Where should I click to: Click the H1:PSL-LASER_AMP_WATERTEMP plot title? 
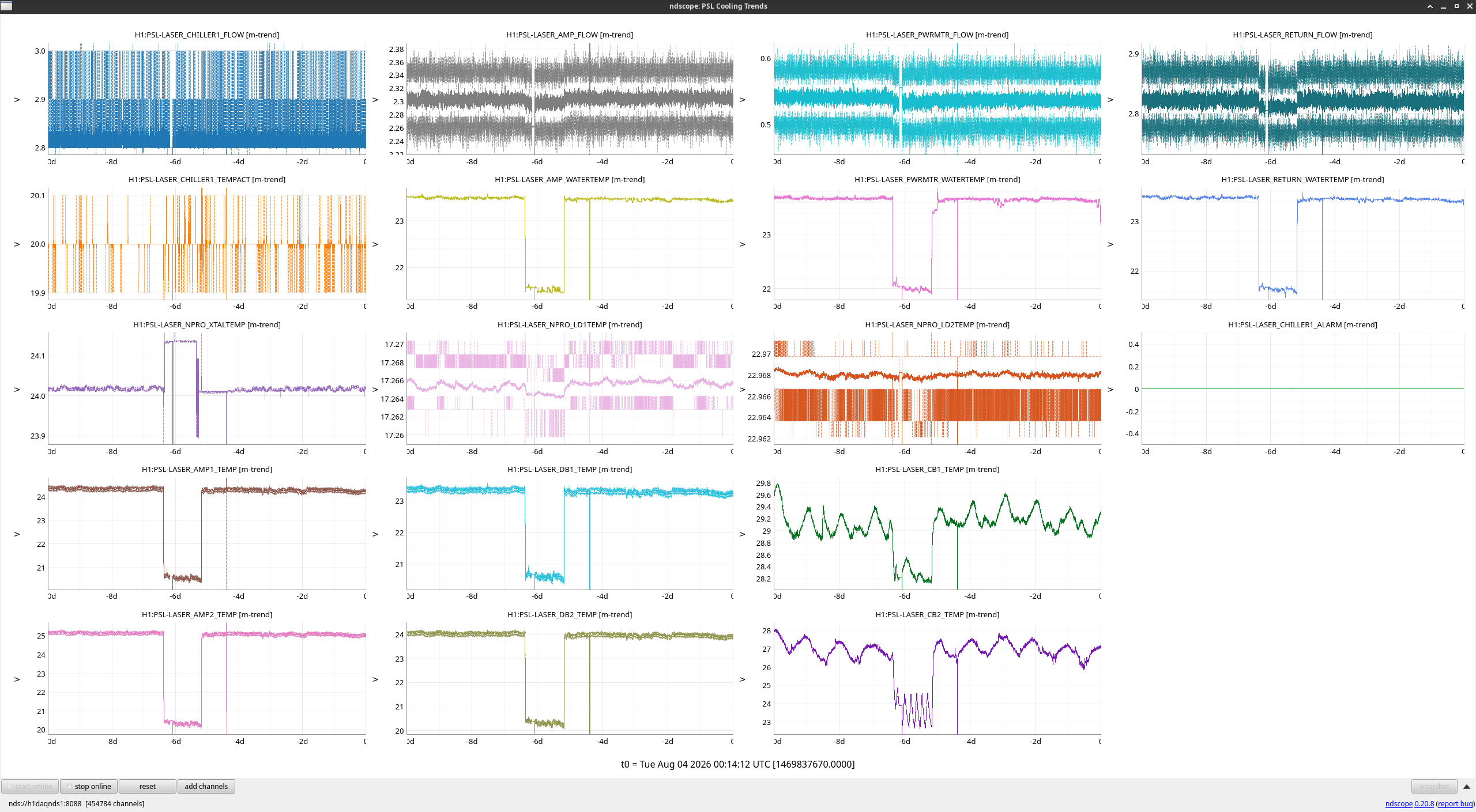[570, 179]
